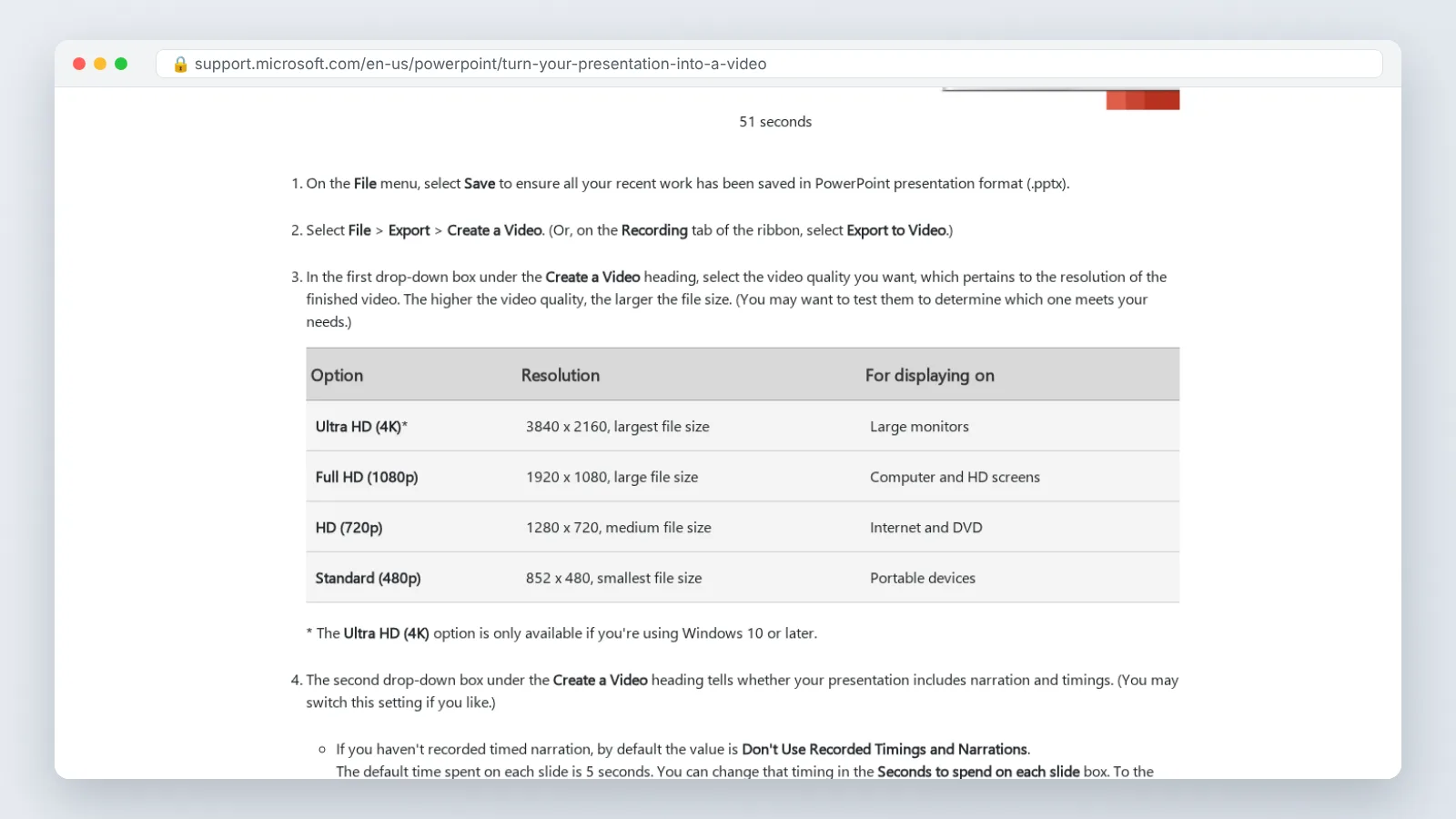Click the support.microsoft.com URL address field
Viewport: 1456px width, 819px height.
click(769, 64)
